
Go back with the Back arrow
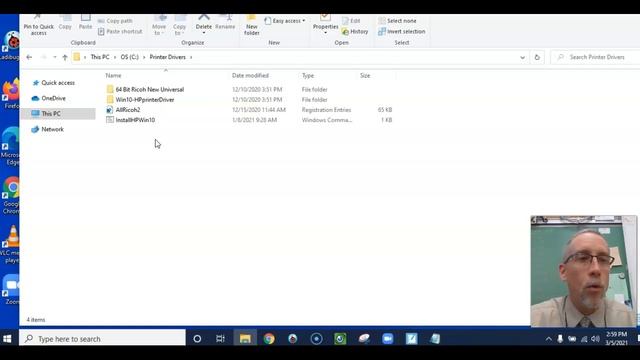(x=29, y=57)
